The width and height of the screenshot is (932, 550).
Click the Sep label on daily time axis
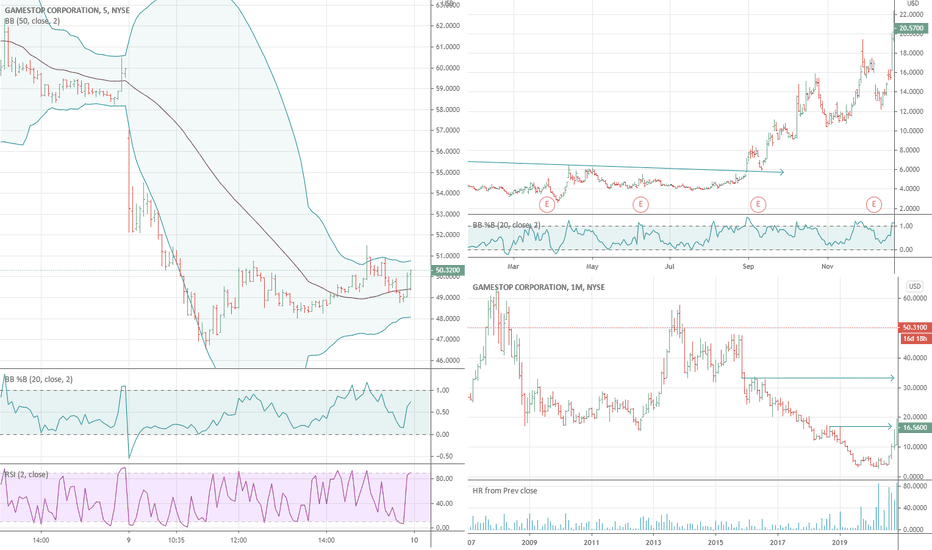748,266
